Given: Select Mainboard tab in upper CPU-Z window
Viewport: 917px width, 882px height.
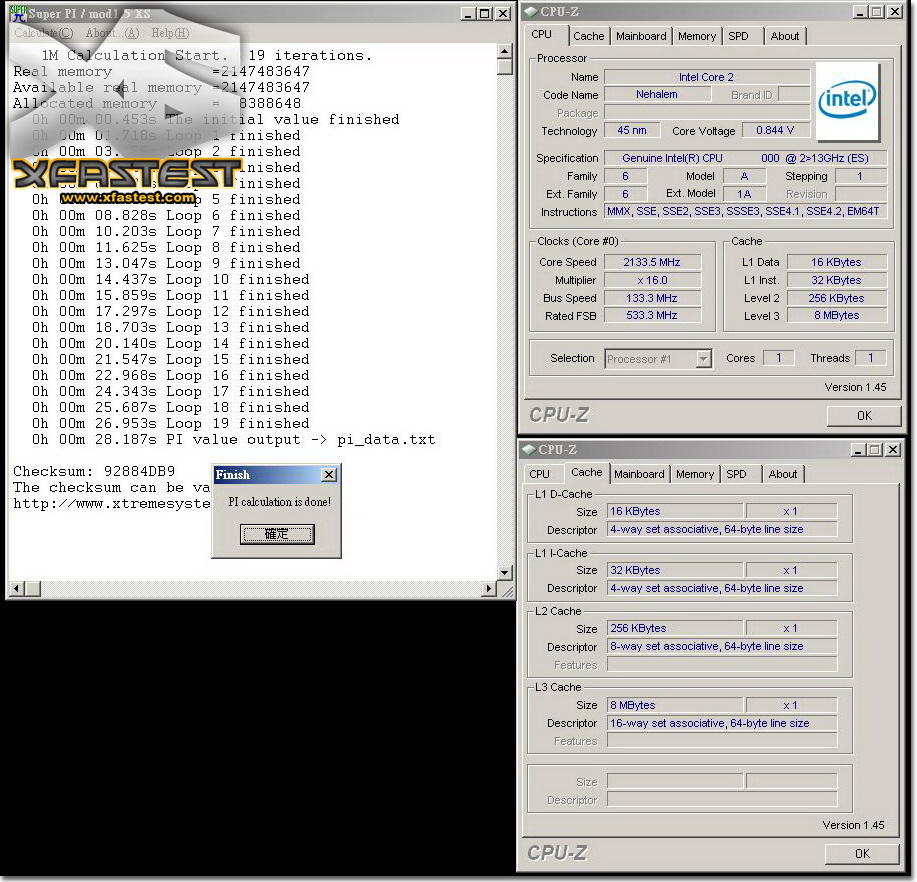Looking at the screenshot, I should coord(641,36).
